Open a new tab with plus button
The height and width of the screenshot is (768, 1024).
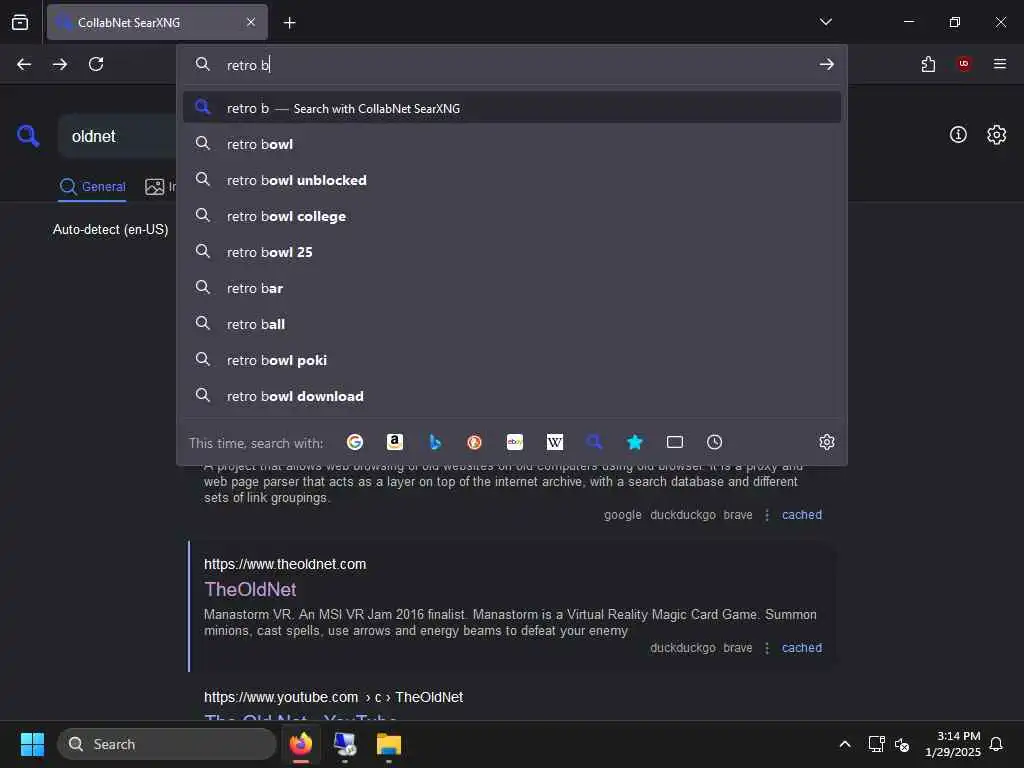[x=290, y=23]
